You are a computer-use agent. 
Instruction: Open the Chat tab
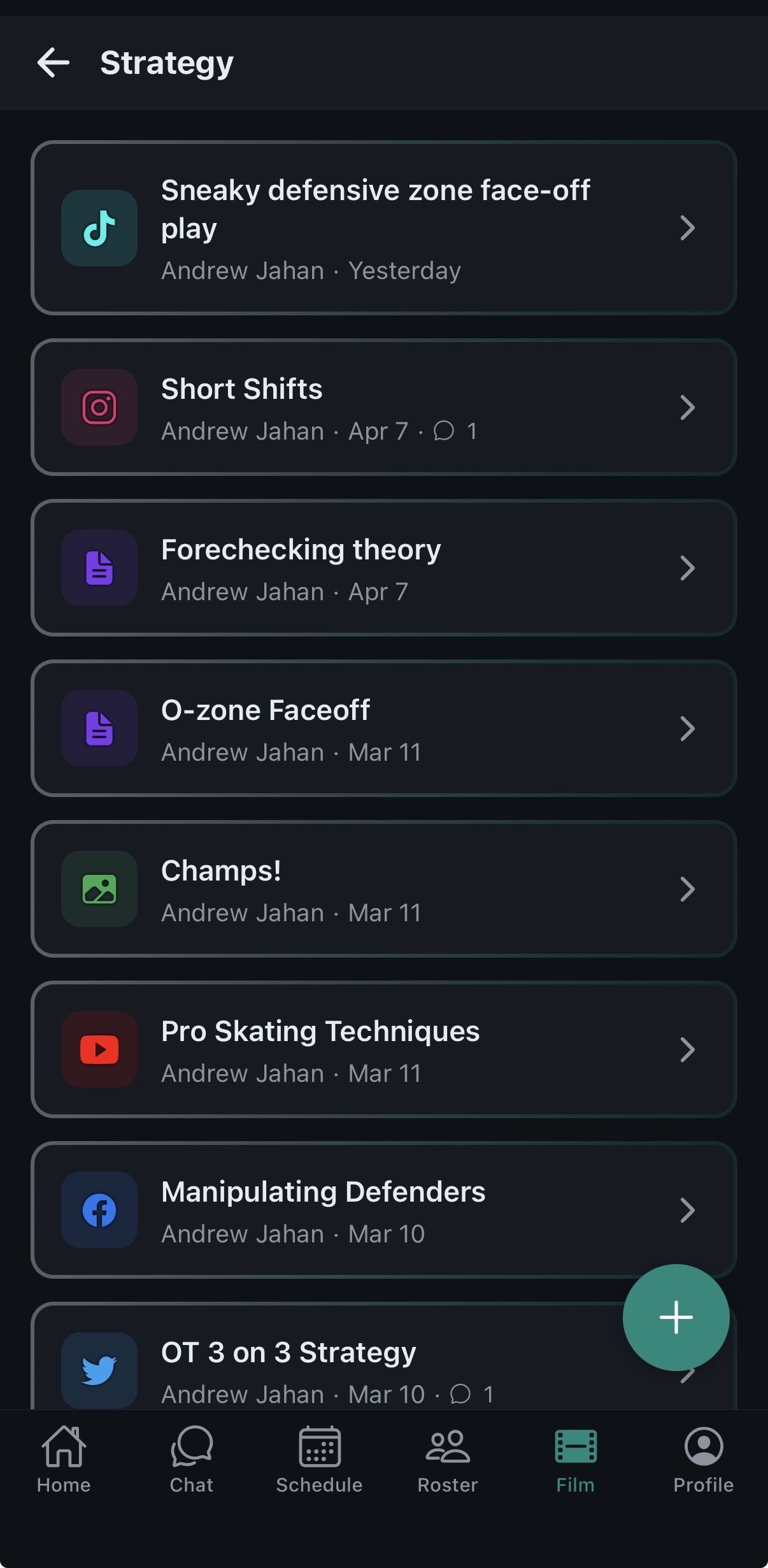click(x=192, y=1459)
